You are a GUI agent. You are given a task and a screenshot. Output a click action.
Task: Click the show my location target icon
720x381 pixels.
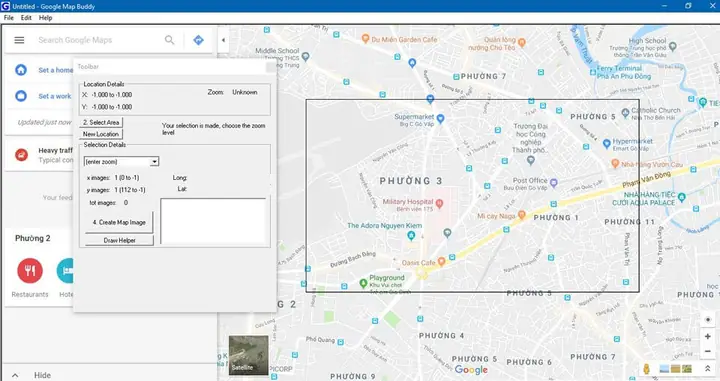tap(708, 319)
